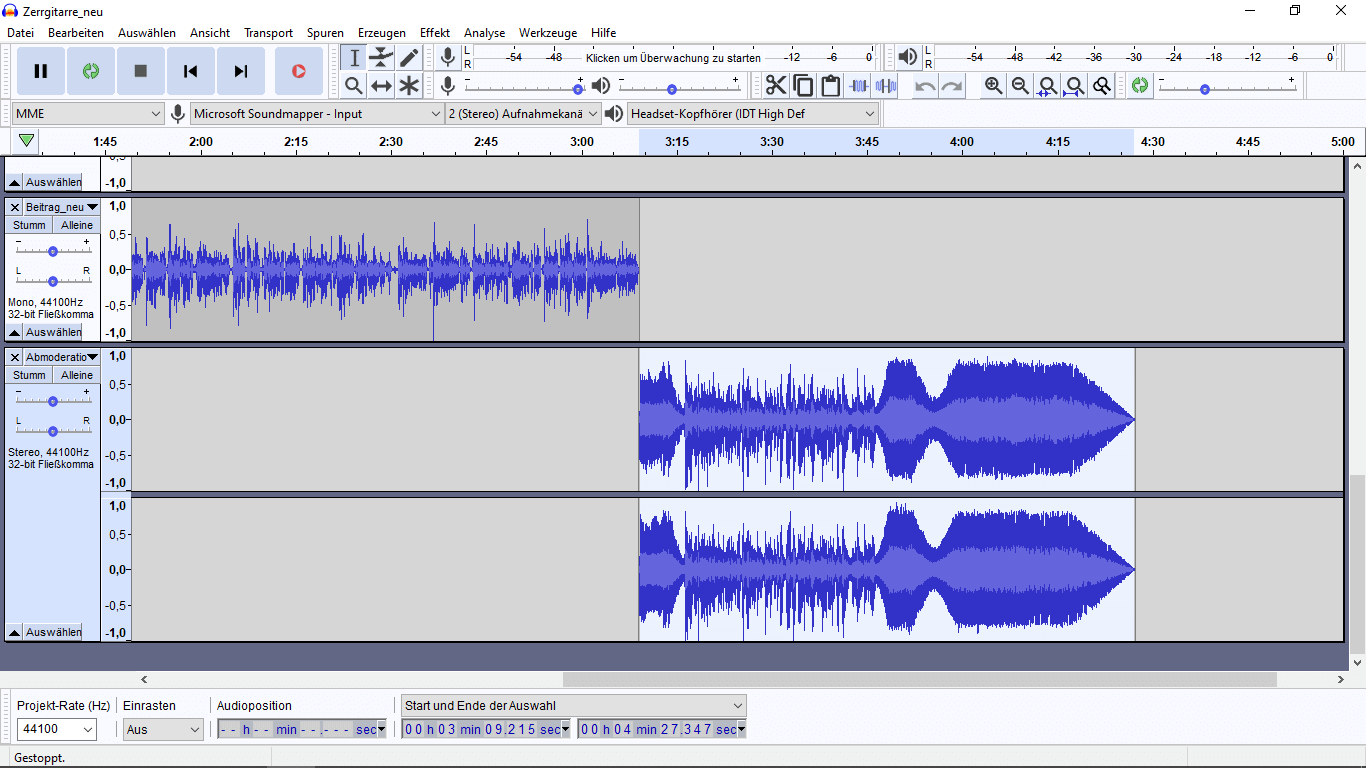Viewport: 1366px width, 768px height.
Task: Click the green play-at-speed icon
Action: pos(1140,86)
